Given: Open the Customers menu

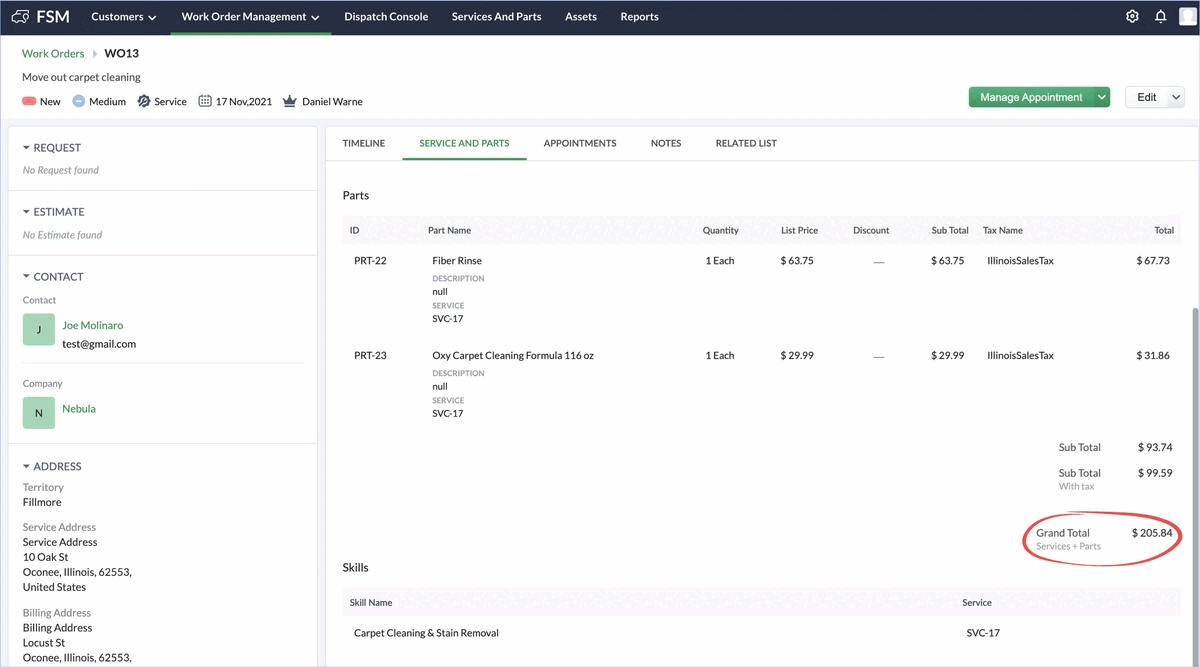Looking at the screenshot, I should click(x=123, y=16).
